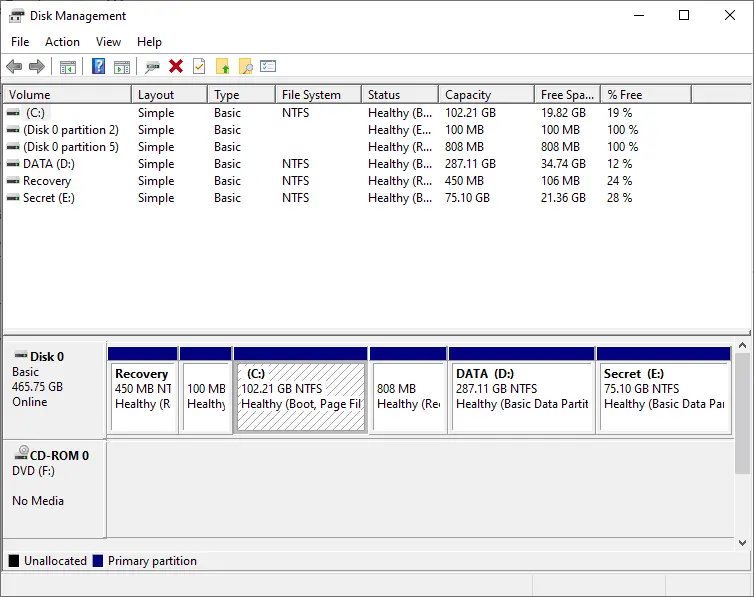754x597 pixels.
Task: Select the 100 MB partition block on Disk 0
Action: 206,390
